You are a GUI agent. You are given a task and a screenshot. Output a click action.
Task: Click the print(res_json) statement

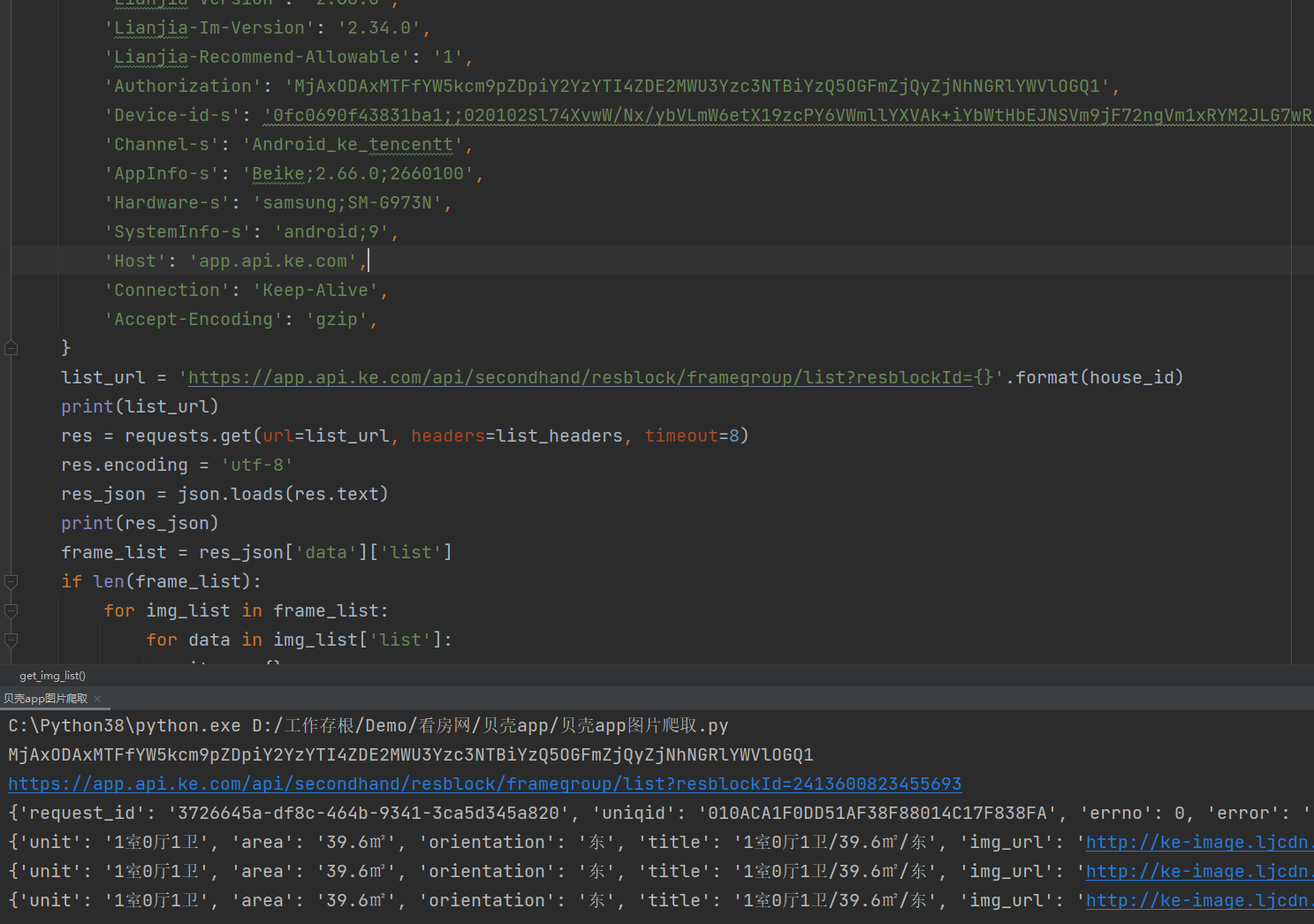[140, 523]
